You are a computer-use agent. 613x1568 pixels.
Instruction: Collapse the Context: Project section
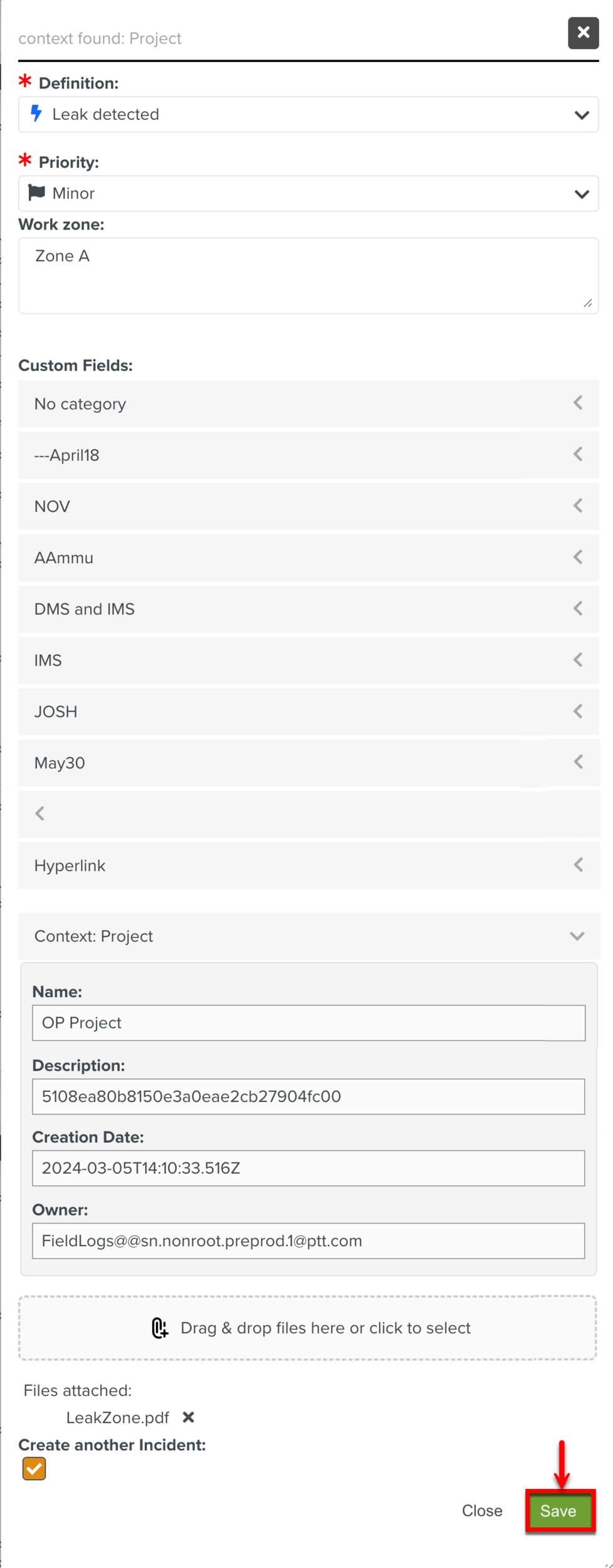pos(308,936)
